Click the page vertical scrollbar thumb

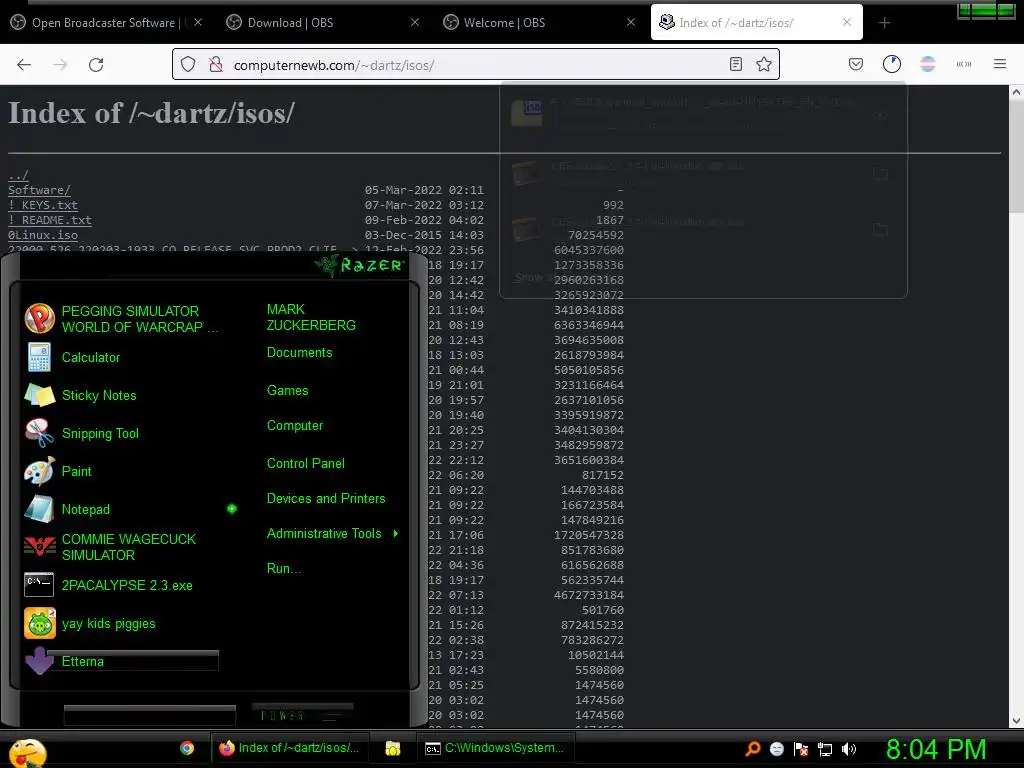1016,157
